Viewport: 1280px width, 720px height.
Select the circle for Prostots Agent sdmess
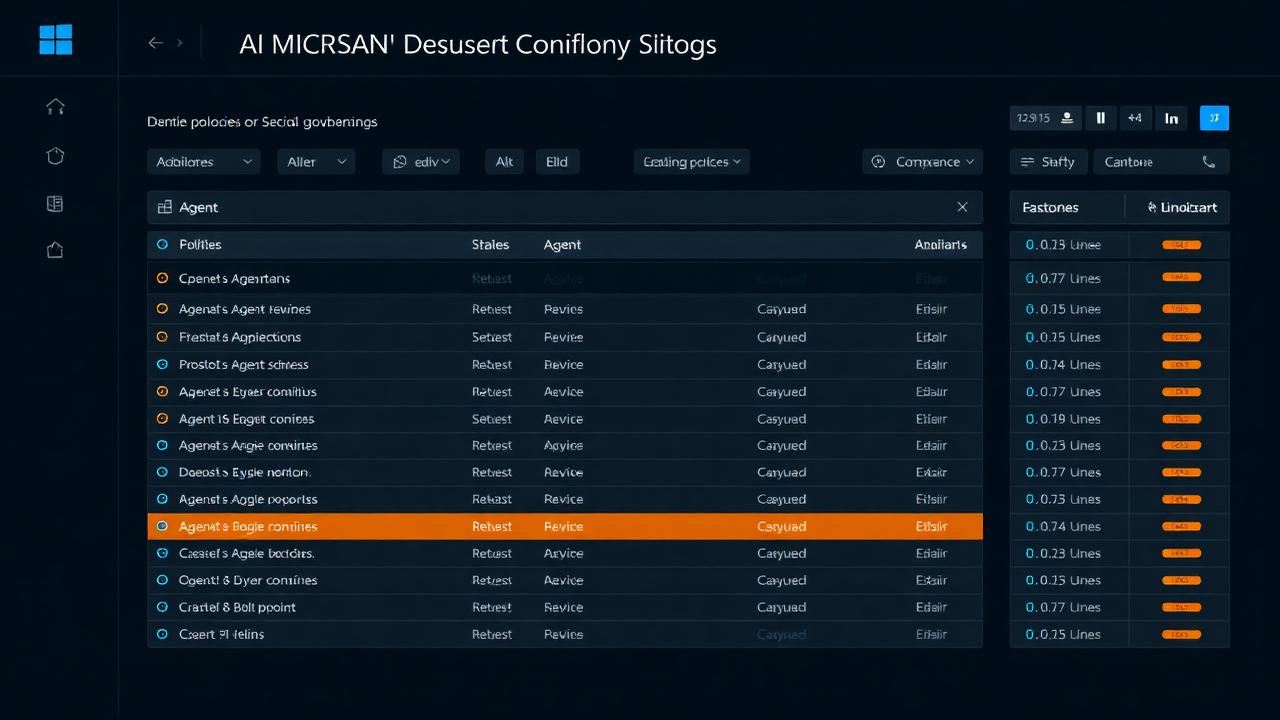(x=162, y=364)
